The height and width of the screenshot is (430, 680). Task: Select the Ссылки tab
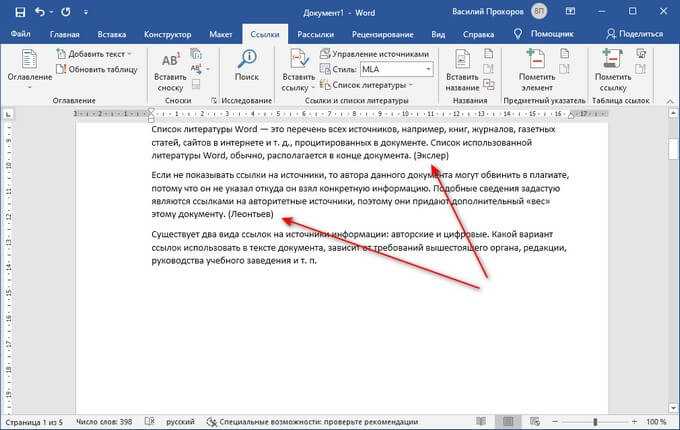point(265,34)
